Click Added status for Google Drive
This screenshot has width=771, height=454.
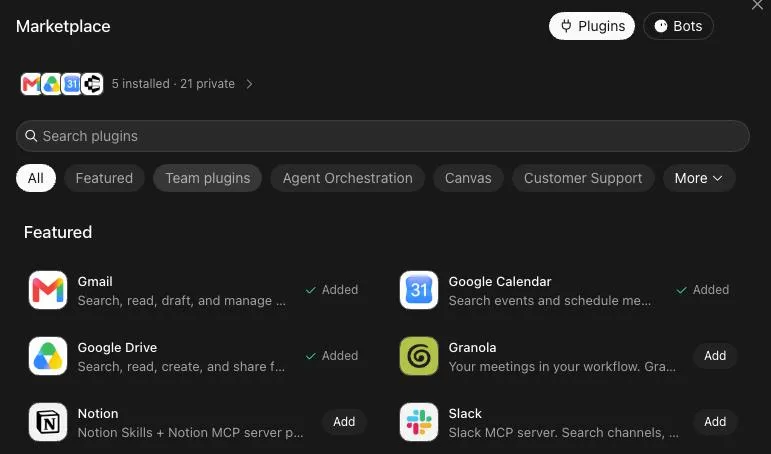(x=332, y=356)
